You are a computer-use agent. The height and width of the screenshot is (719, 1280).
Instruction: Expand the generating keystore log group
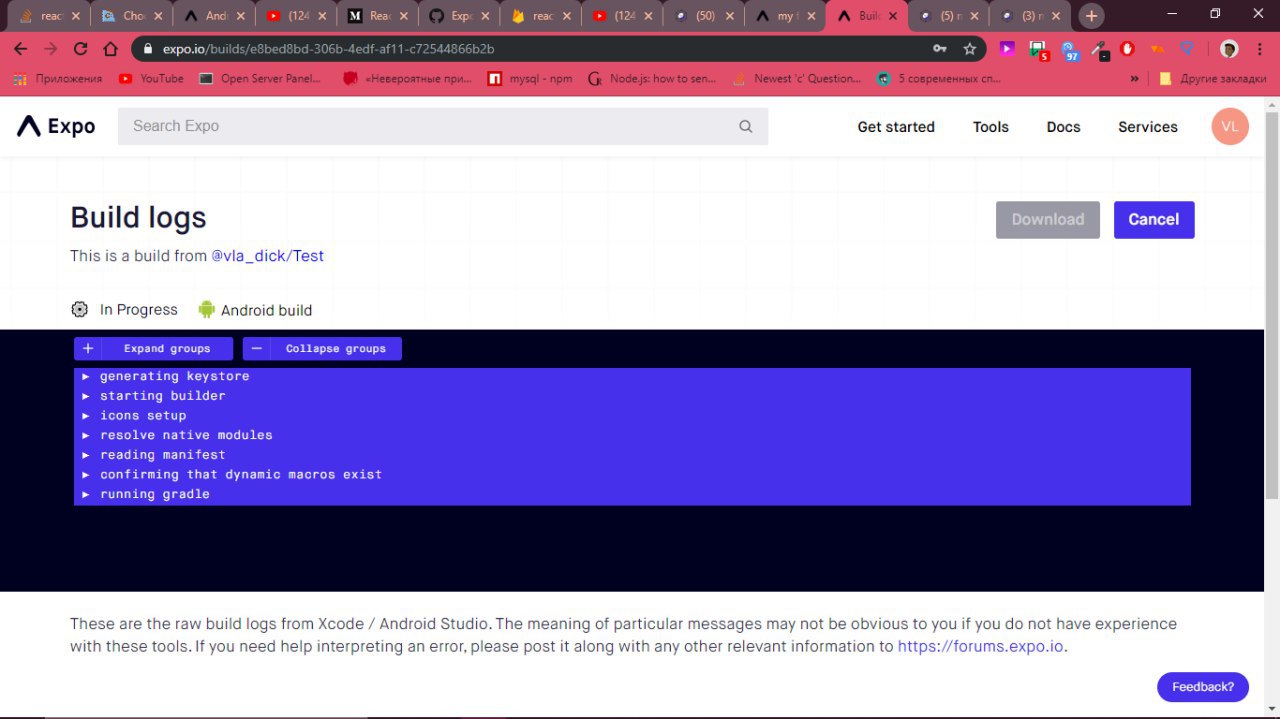pyautogui.click(x=632, y=376)
